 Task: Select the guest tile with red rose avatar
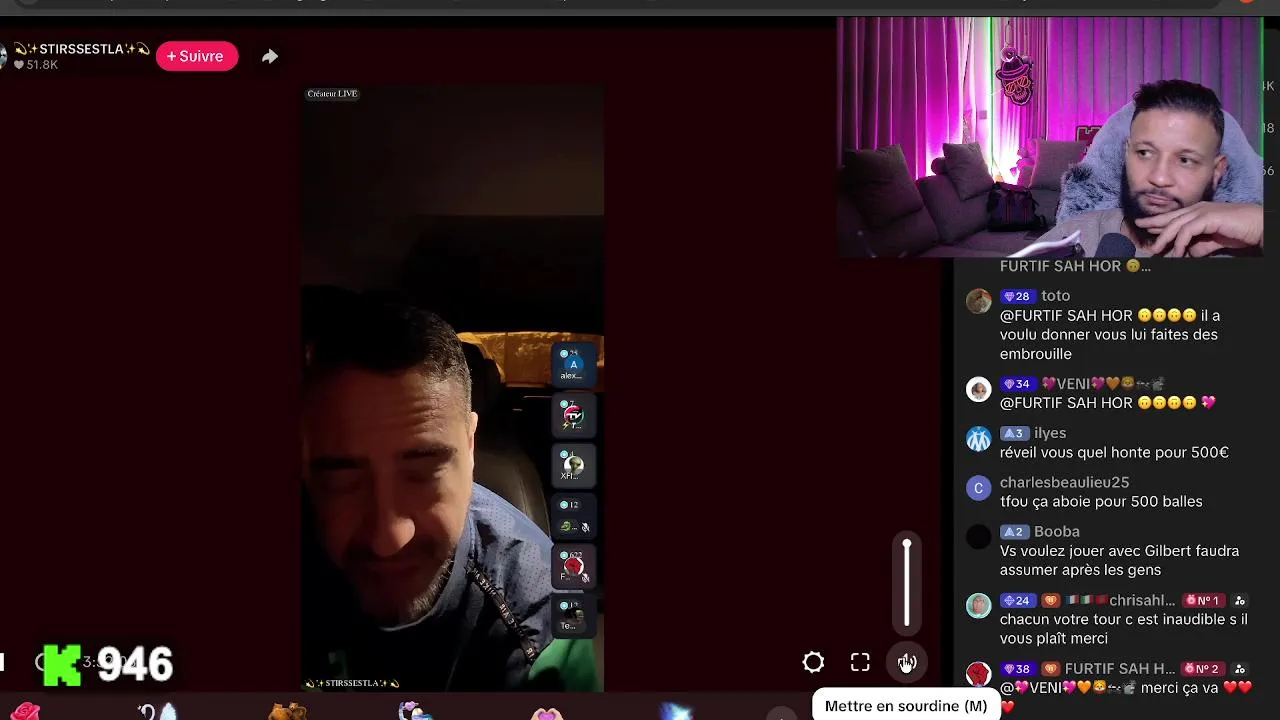tap(574, 566)
